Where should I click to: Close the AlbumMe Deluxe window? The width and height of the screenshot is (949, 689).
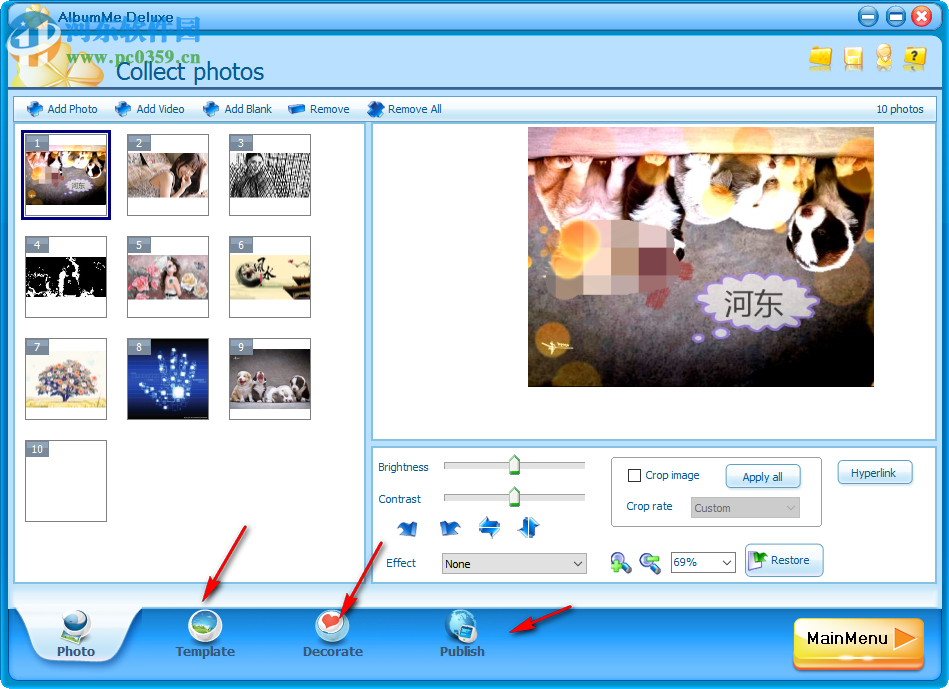tap(922, 16)
